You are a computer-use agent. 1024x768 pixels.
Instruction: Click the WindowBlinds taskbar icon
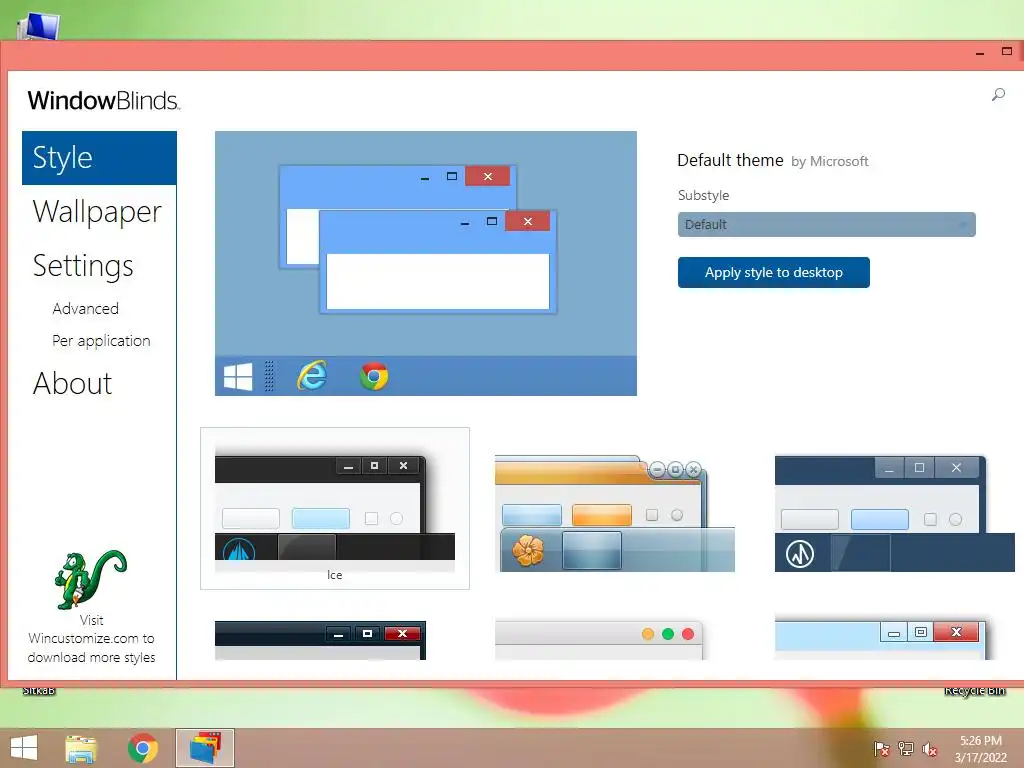tap(204, 748)
